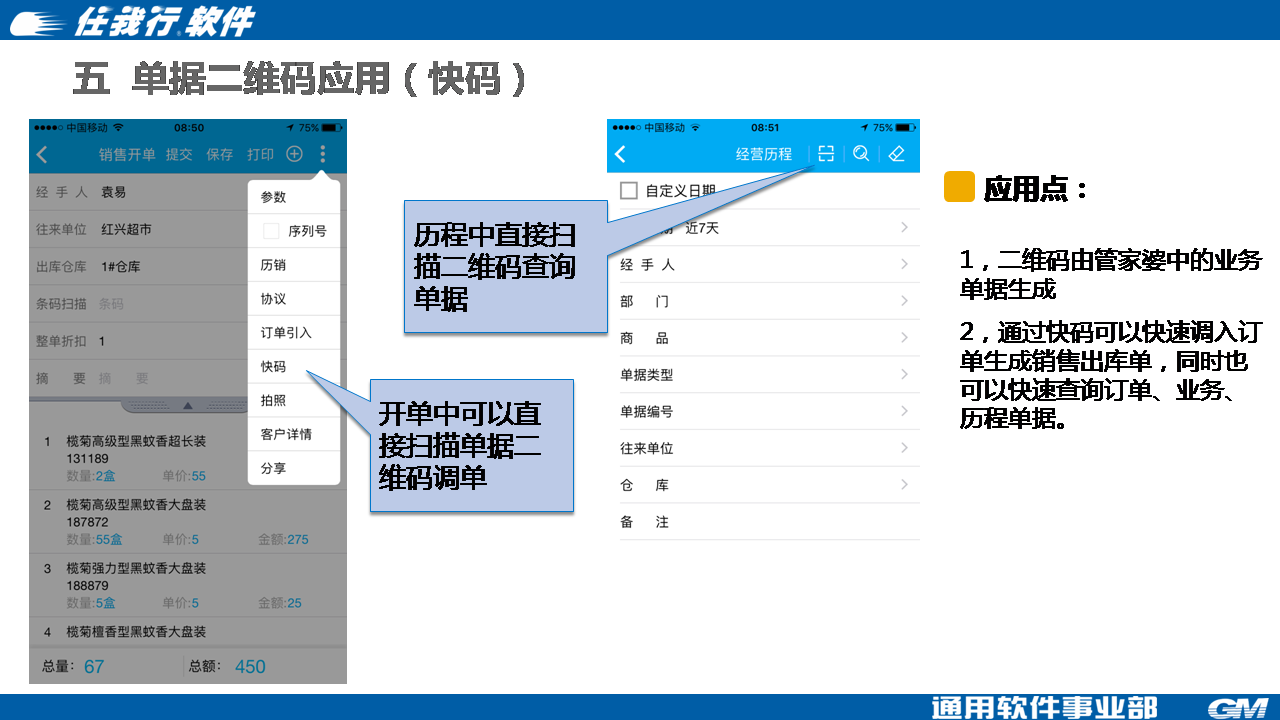Expand the 单据类型 row chevron

[x=904, y=374]
